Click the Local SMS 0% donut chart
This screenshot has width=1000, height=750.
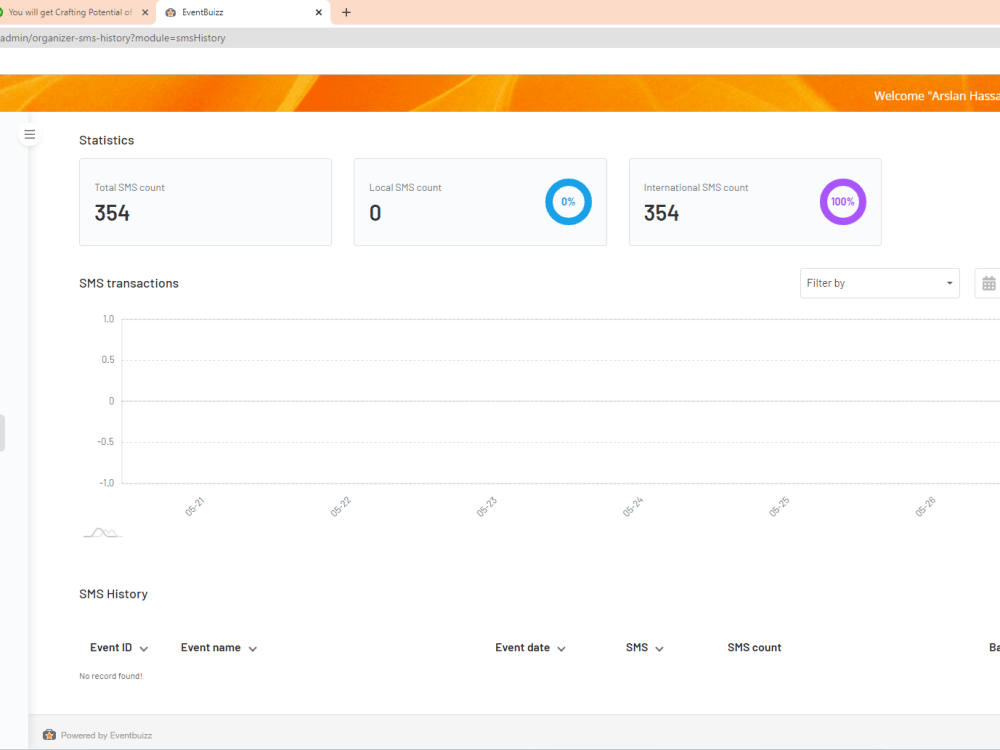[568, 202]
